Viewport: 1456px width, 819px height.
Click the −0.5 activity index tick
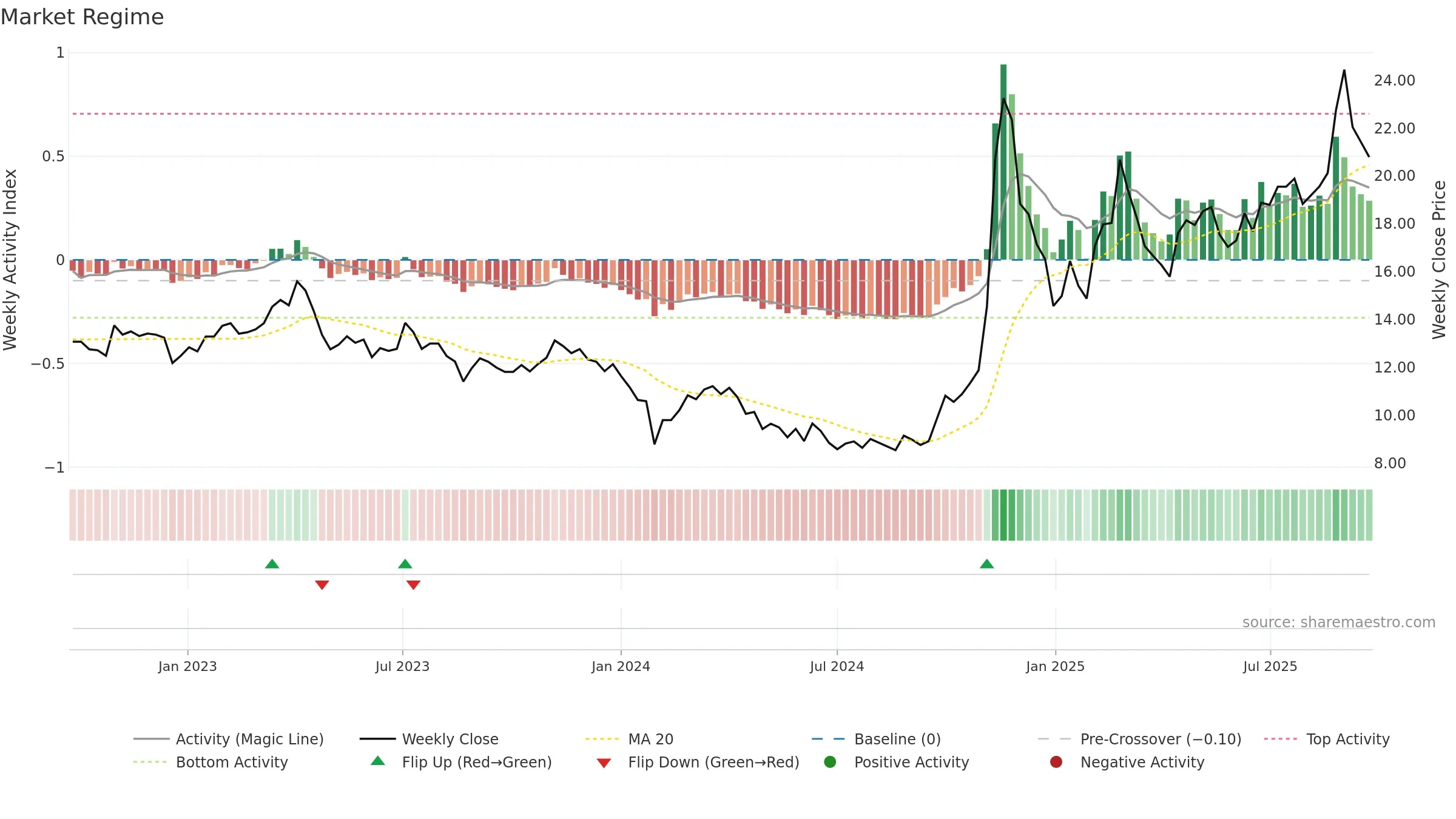pos(47,363)
